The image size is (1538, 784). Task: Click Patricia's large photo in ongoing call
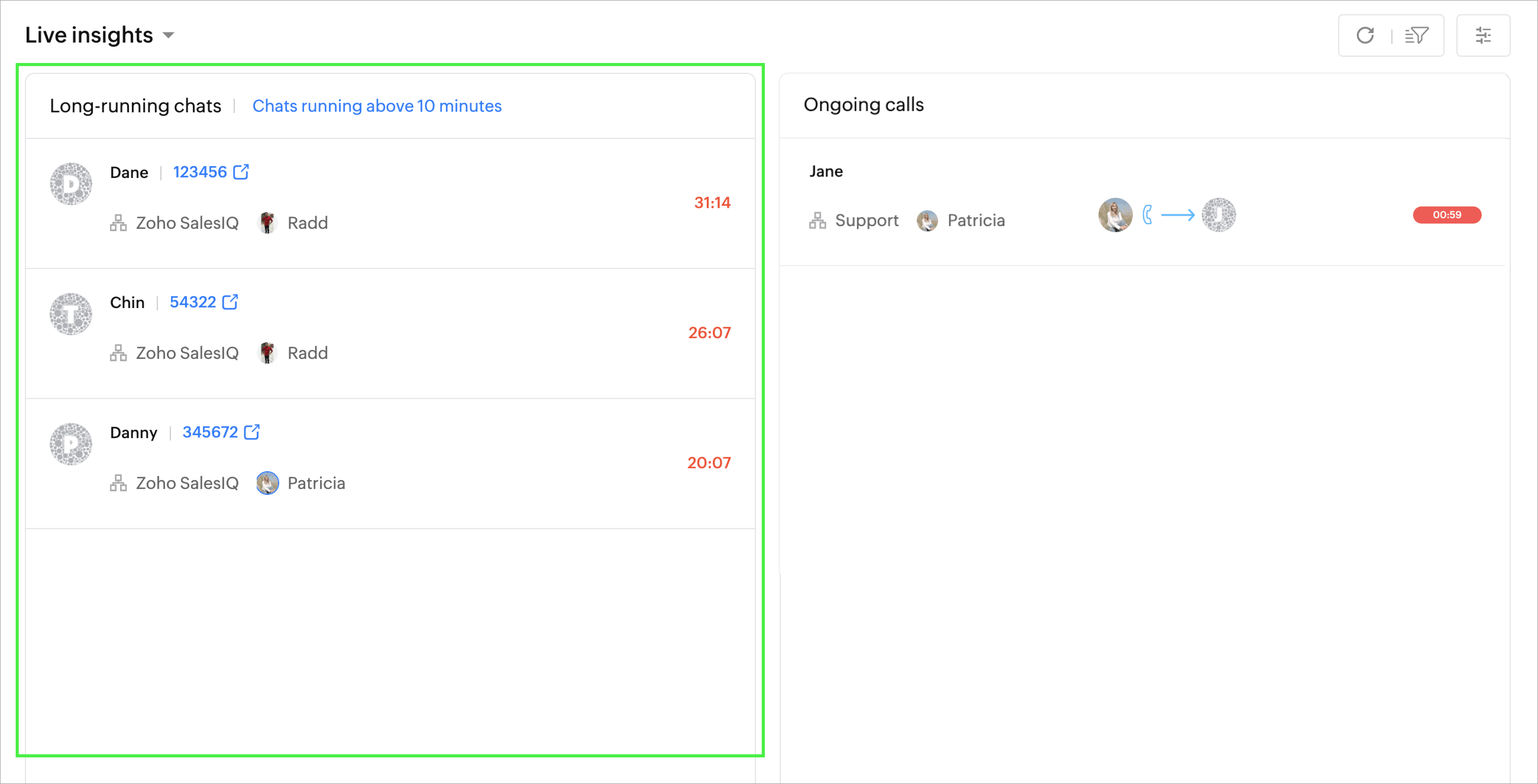[1115, 215]
